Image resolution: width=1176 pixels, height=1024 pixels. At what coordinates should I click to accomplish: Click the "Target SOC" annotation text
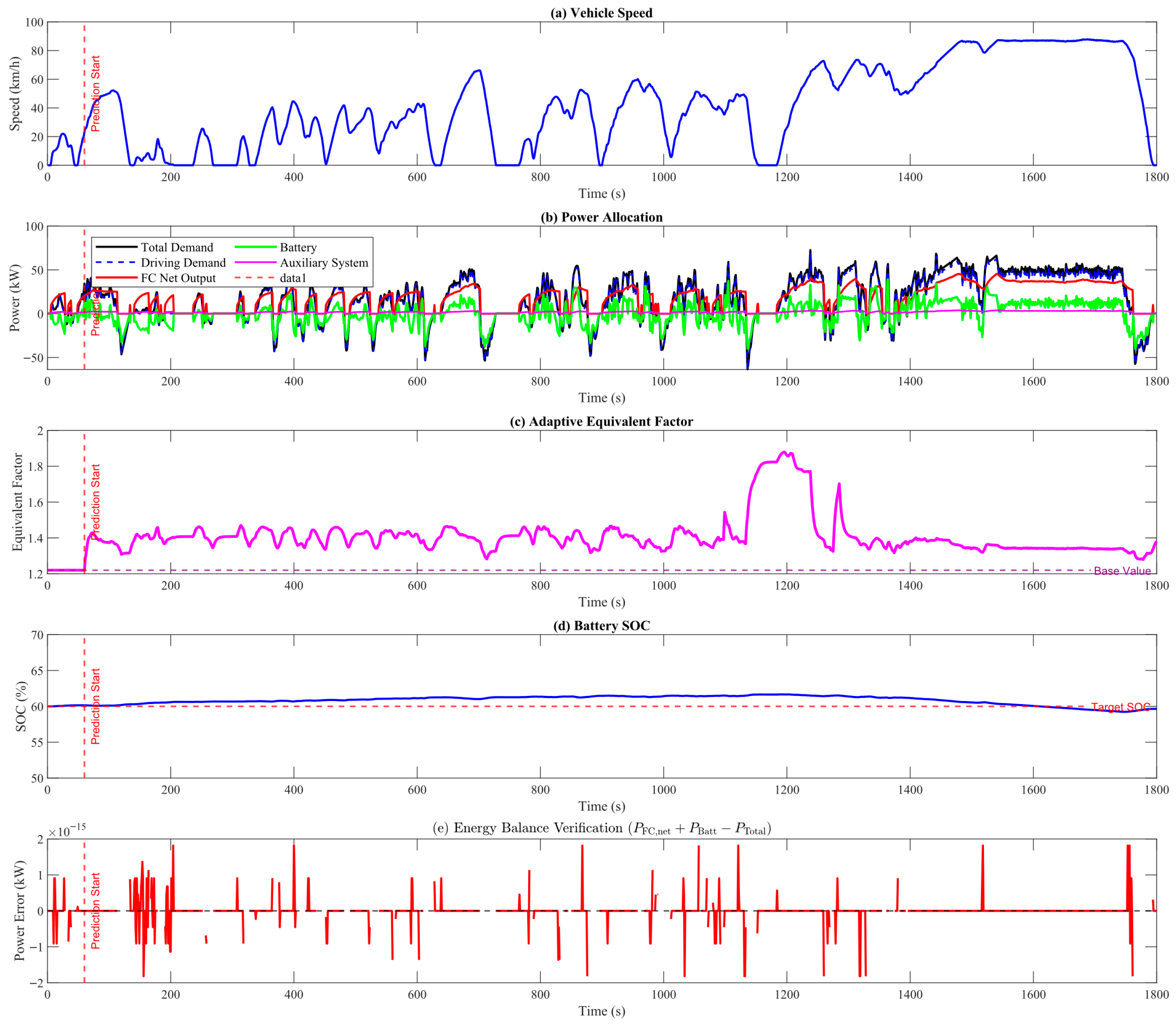tap(1120, 707)
